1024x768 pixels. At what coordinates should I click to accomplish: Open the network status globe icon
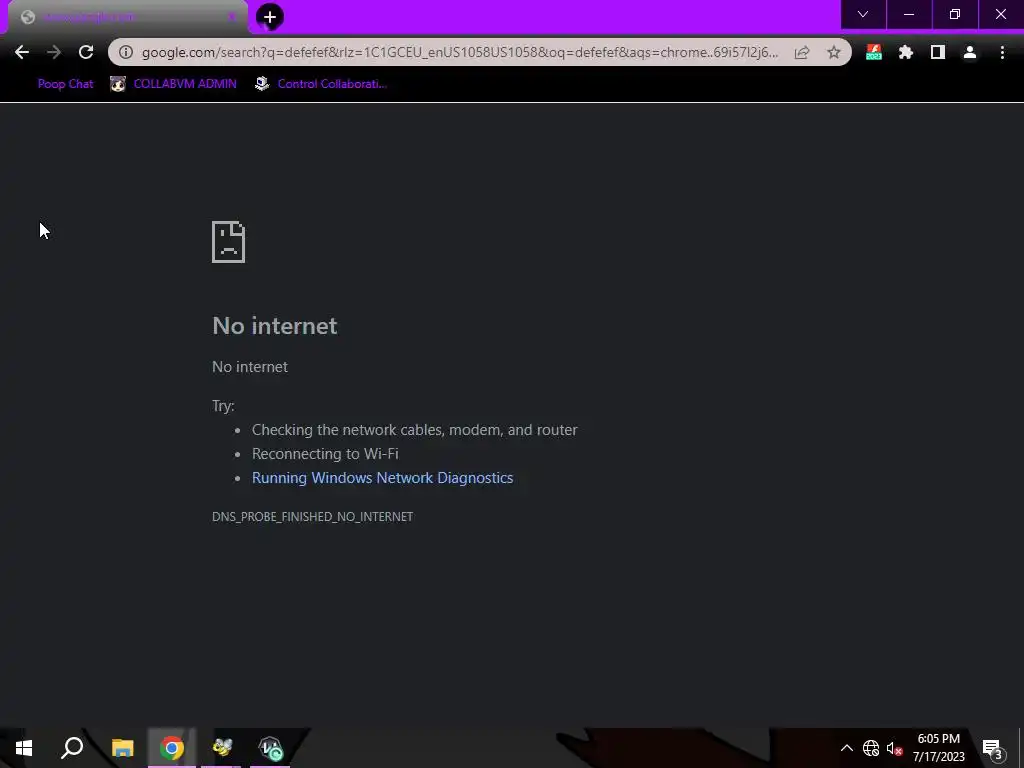click(x=871, y=748)
